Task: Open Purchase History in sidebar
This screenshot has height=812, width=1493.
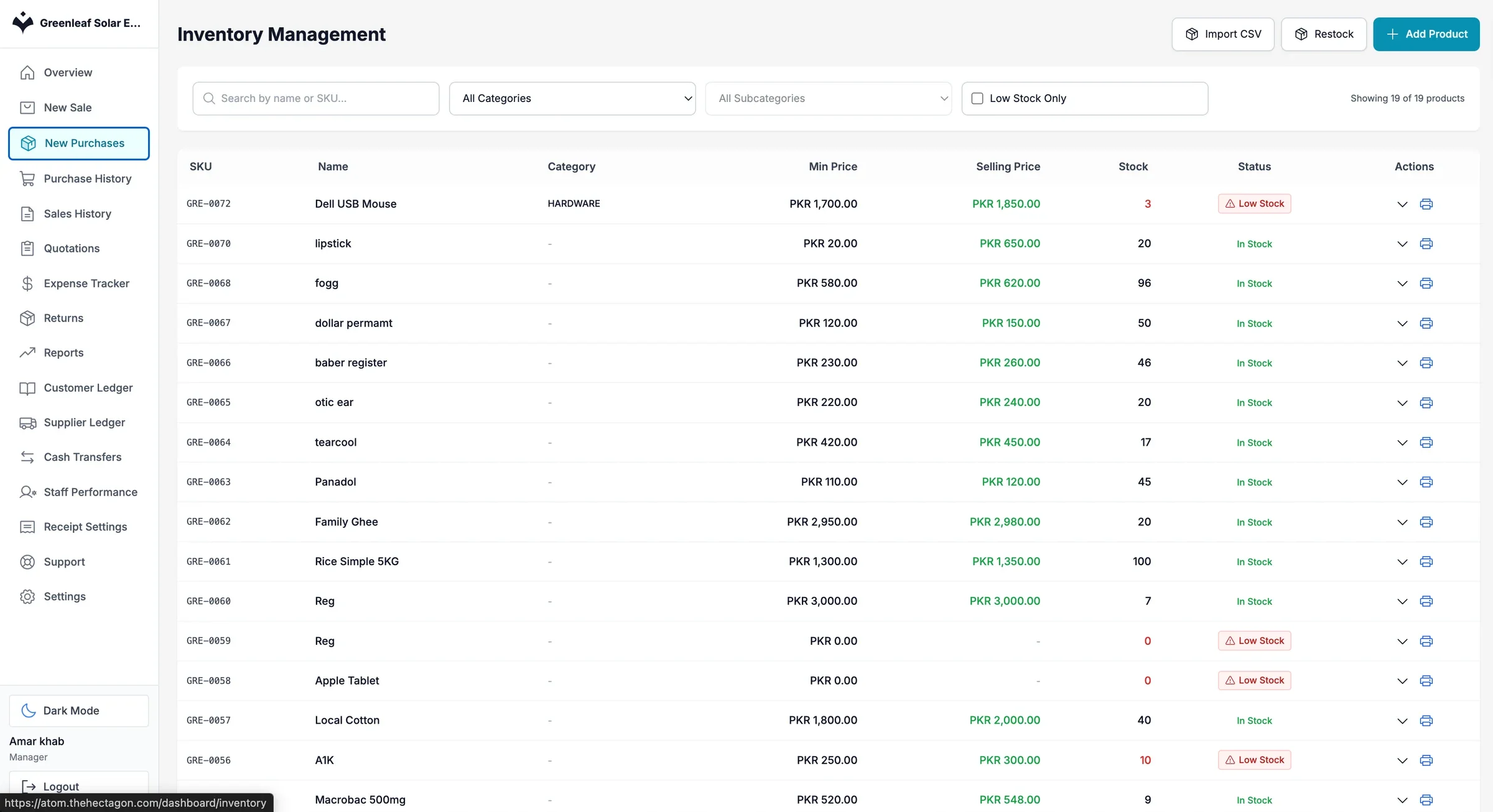Action: click(x=79, y=178)
